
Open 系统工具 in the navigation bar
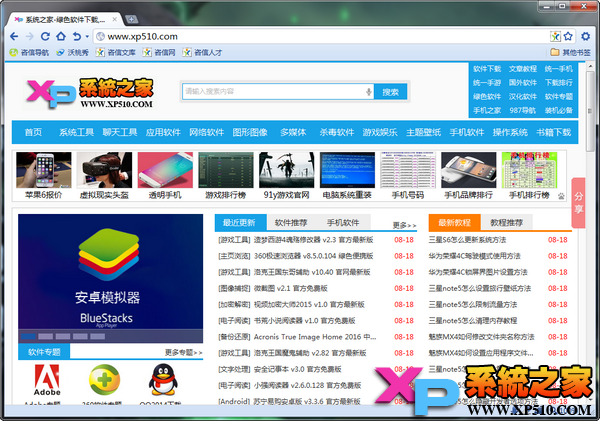coord(77,132)
